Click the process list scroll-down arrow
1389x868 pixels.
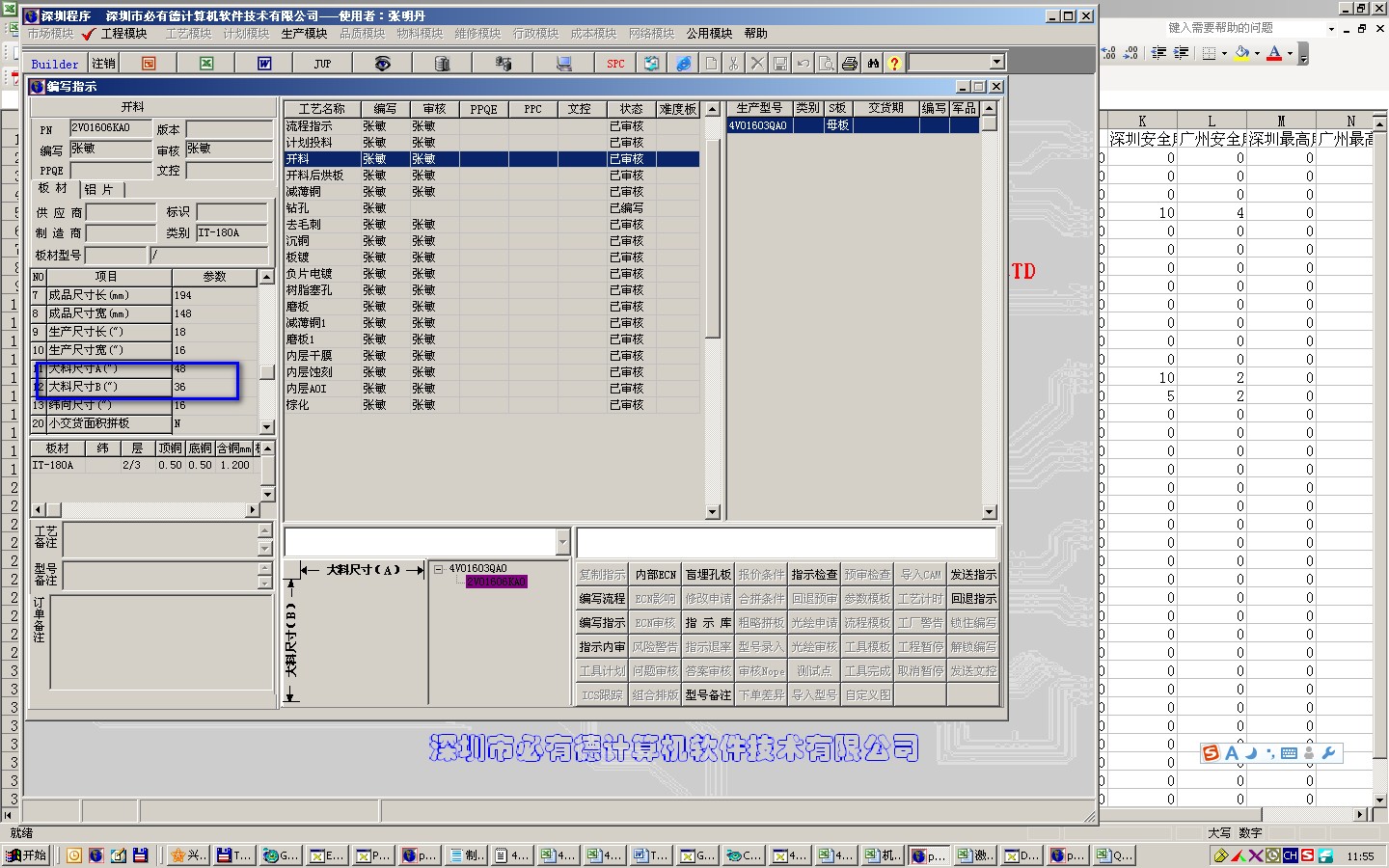coord(713,513)
